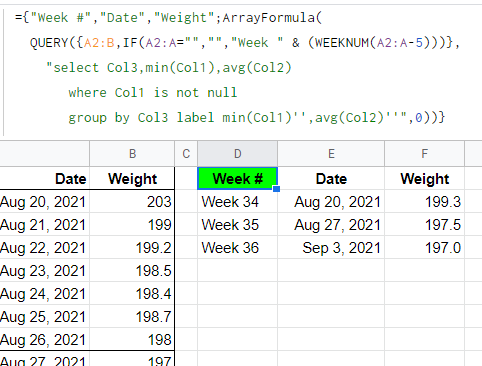The image size is (482, 366).
Task: Select the Week 34 cell
Action: pos(237,201)
